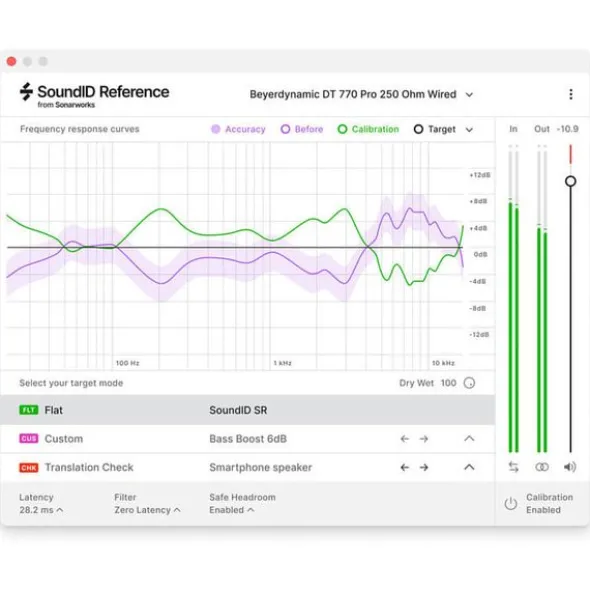590x591 pixels.
Task: Open the three-dot options menu
Action: (x=571, y=94)
